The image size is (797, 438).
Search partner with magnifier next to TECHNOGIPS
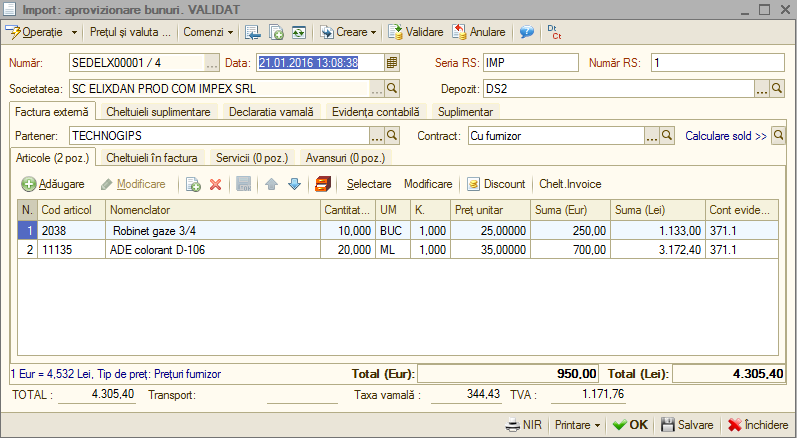[392, 136]
